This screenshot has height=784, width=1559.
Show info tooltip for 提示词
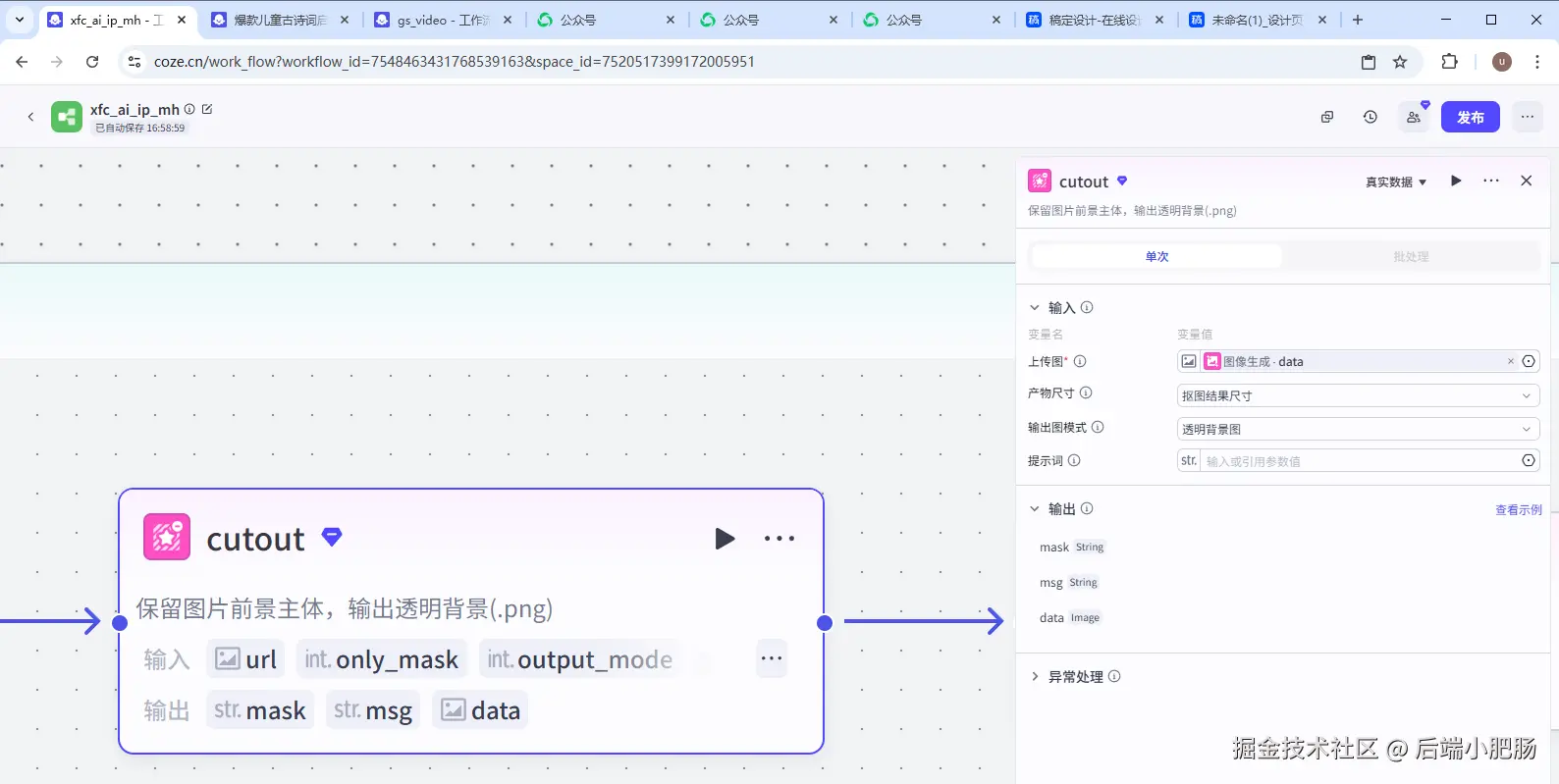click(x=1074, y=460)
